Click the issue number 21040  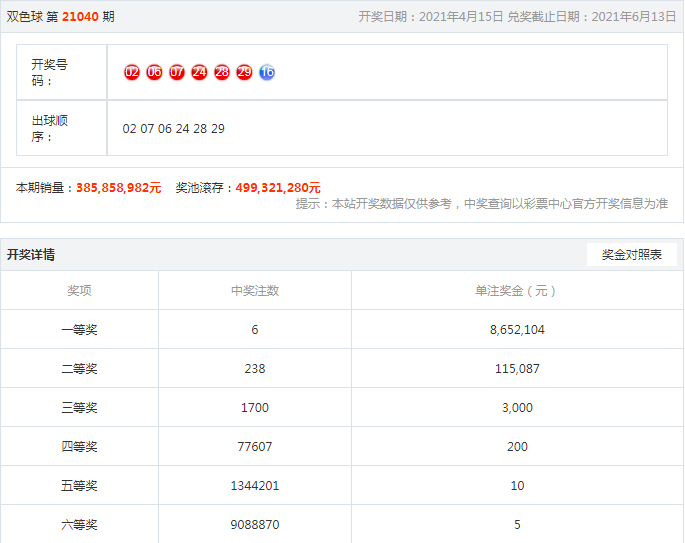click(x=80, y=17)
